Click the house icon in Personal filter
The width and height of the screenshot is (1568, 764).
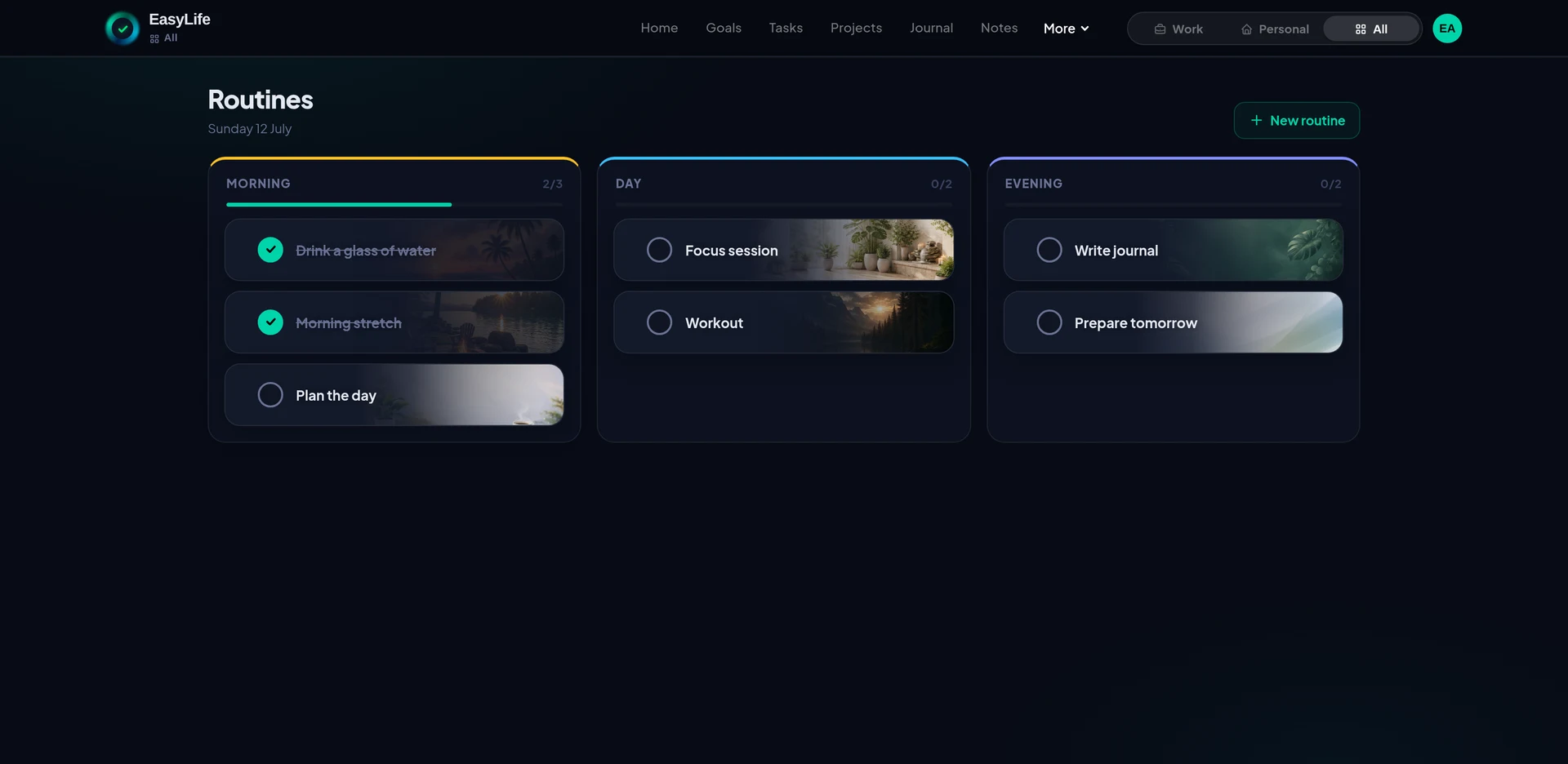pyautogui.click(x=1246, y=29)
